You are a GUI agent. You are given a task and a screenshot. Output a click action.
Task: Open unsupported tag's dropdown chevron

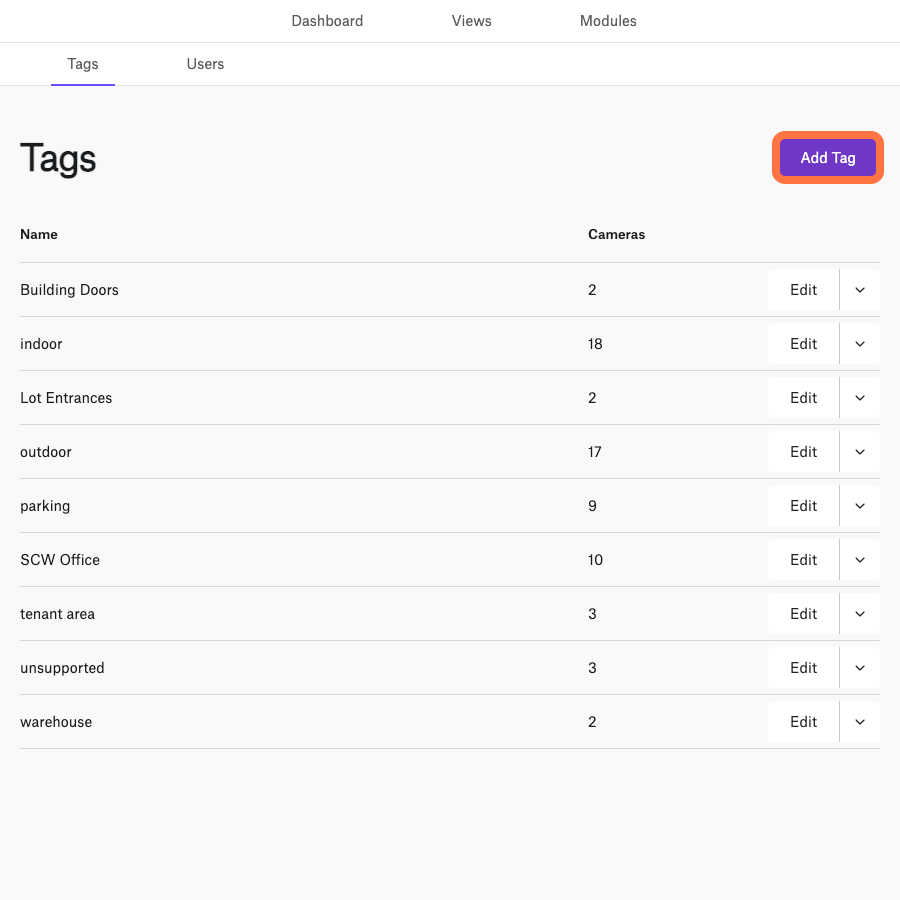(x=860, y=668)
